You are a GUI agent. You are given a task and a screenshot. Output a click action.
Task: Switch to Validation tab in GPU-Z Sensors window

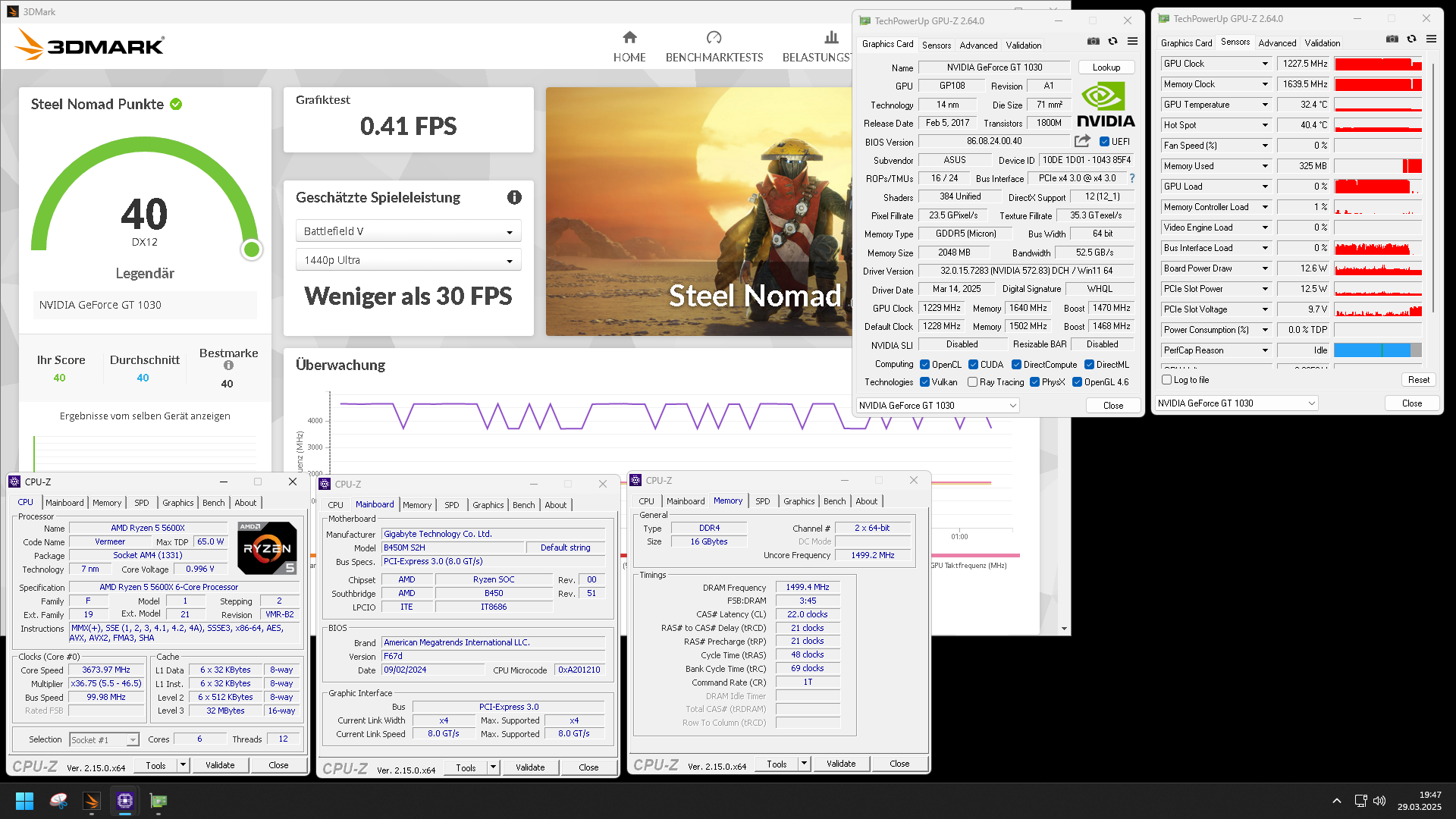[x=1322, y=43]
